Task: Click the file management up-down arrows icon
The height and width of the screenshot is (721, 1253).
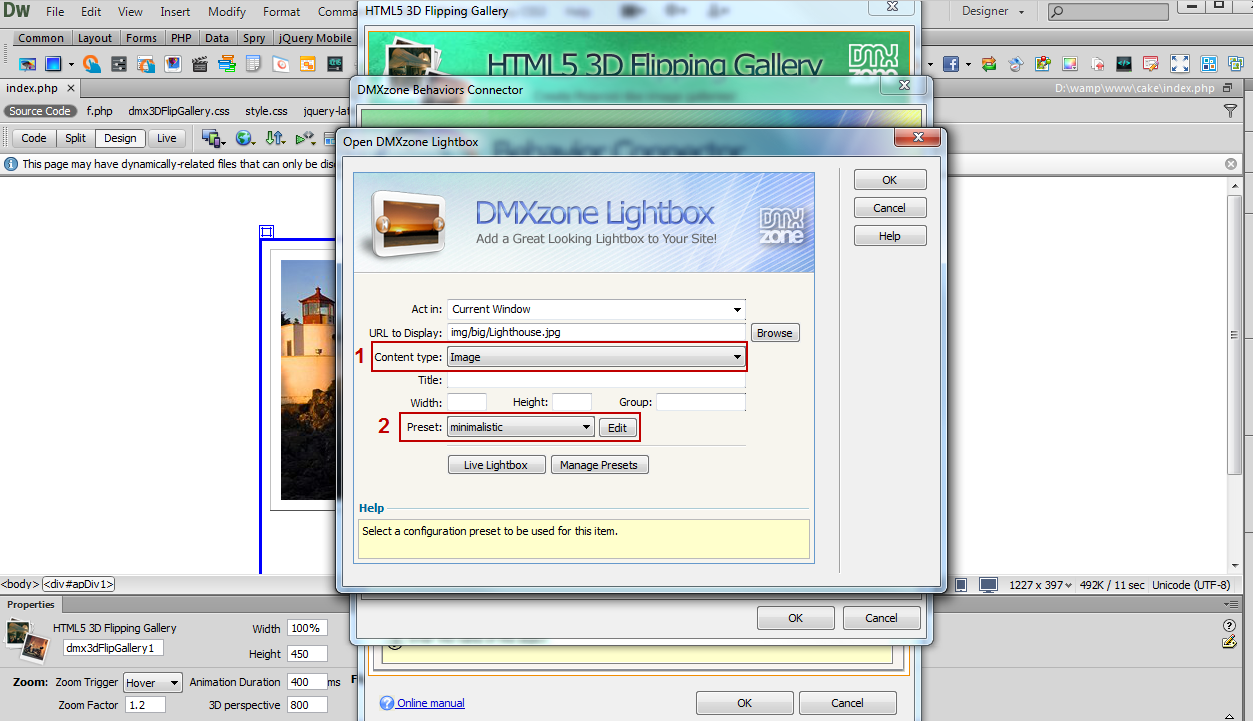Action: tap(275, 138)
